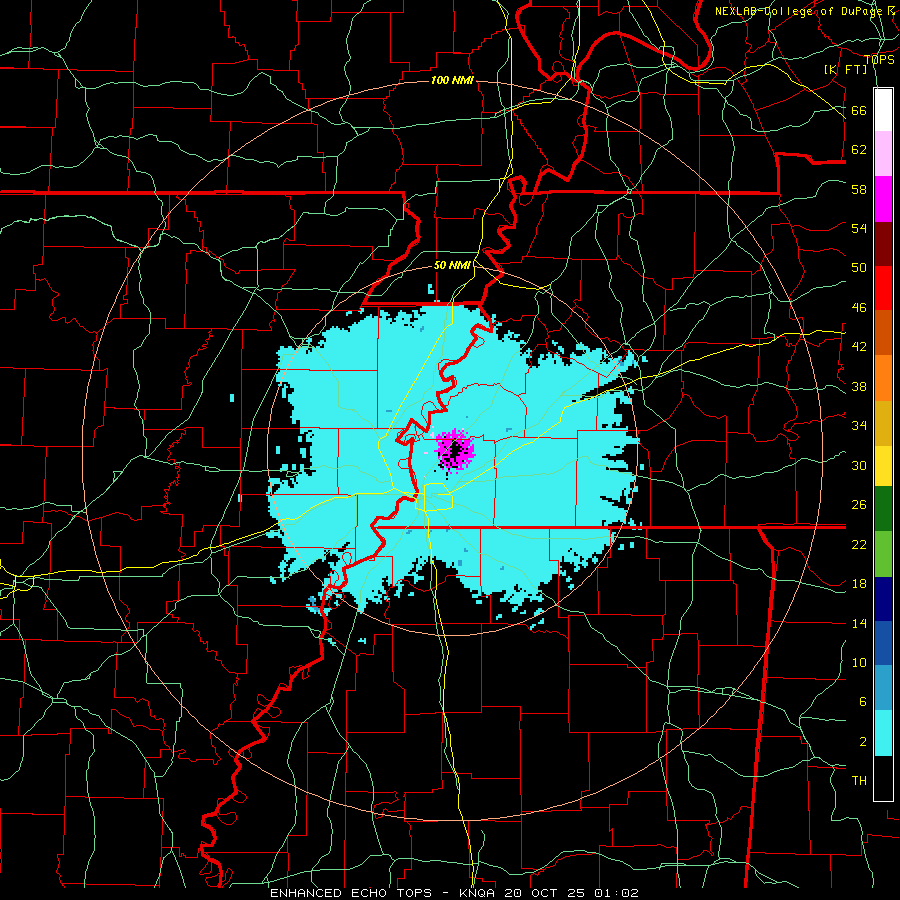Click the bright red 50 kft legend swatch
The height and width of the screenshot is (900, 900).
pyautogui.click(x=883, y=288)
